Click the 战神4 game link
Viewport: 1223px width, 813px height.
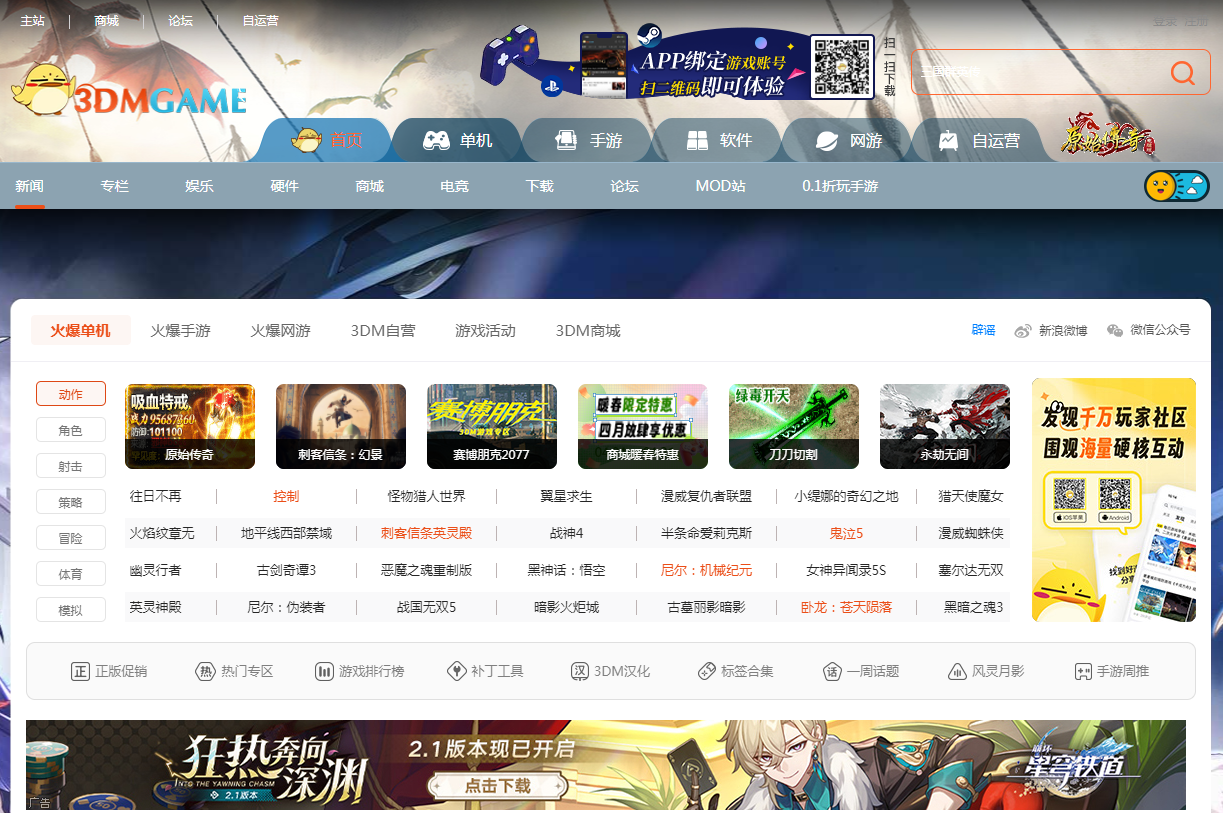[566, 533]
